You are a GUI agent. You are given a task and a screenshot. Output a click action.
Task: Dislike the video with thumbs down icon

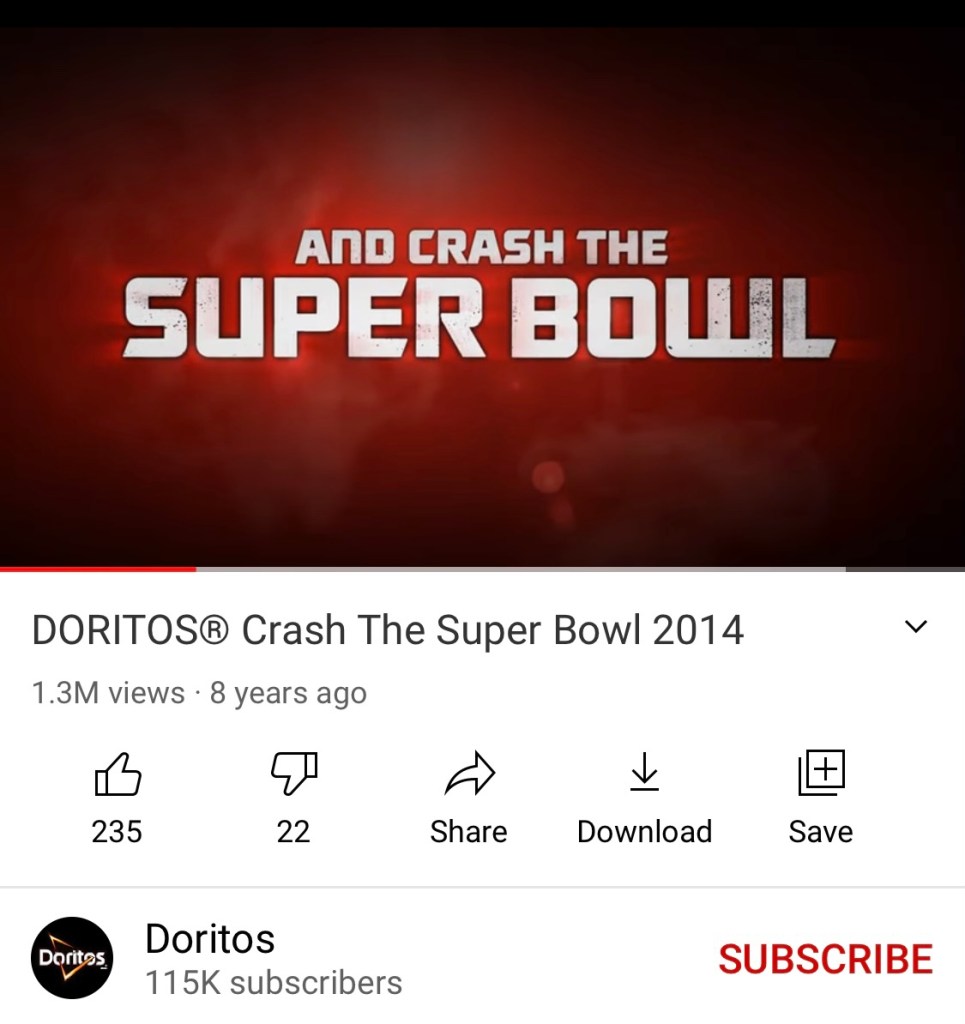coord(294,774)
